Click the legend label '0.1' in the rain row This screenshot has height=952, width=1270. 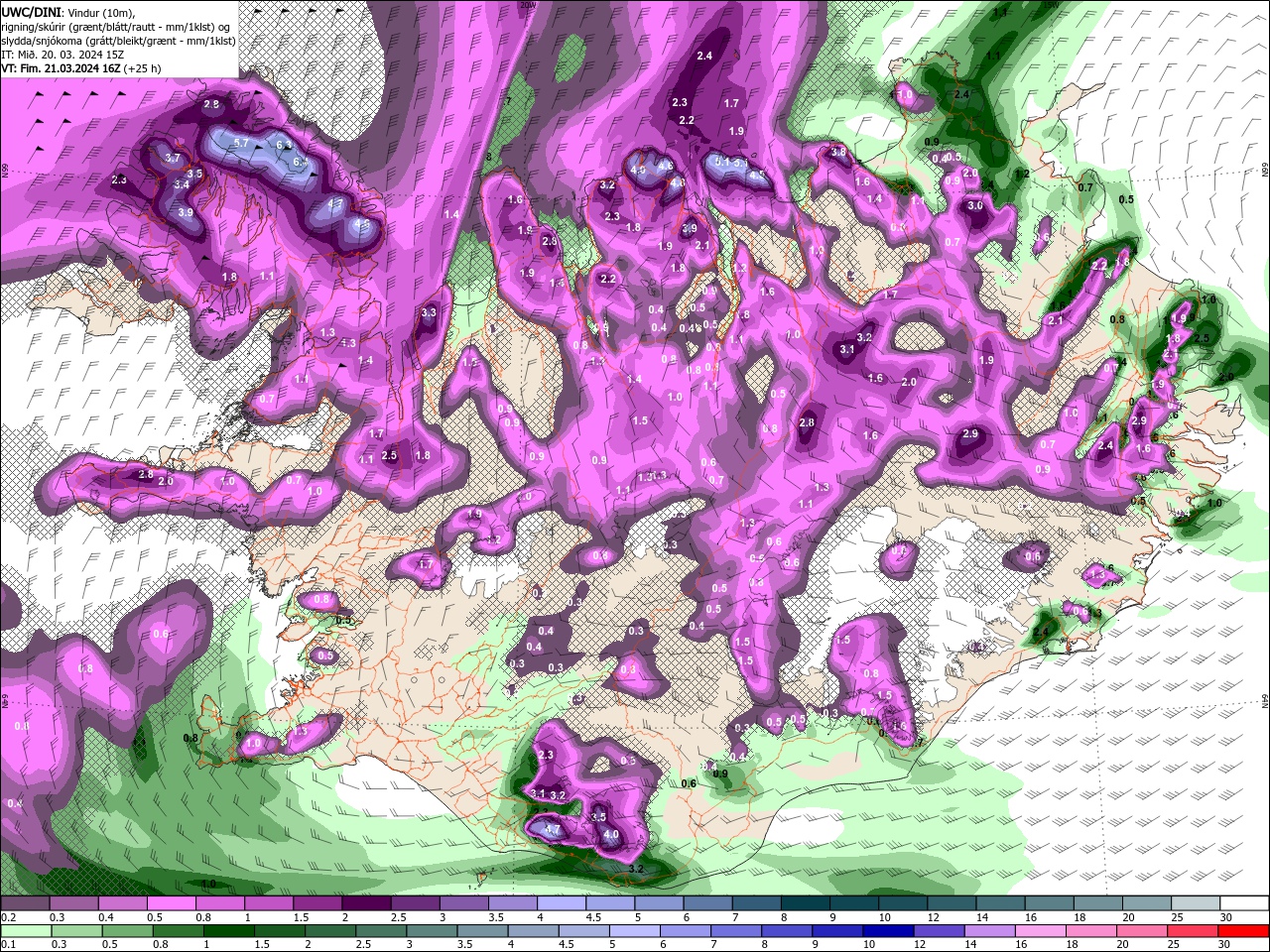8,945
